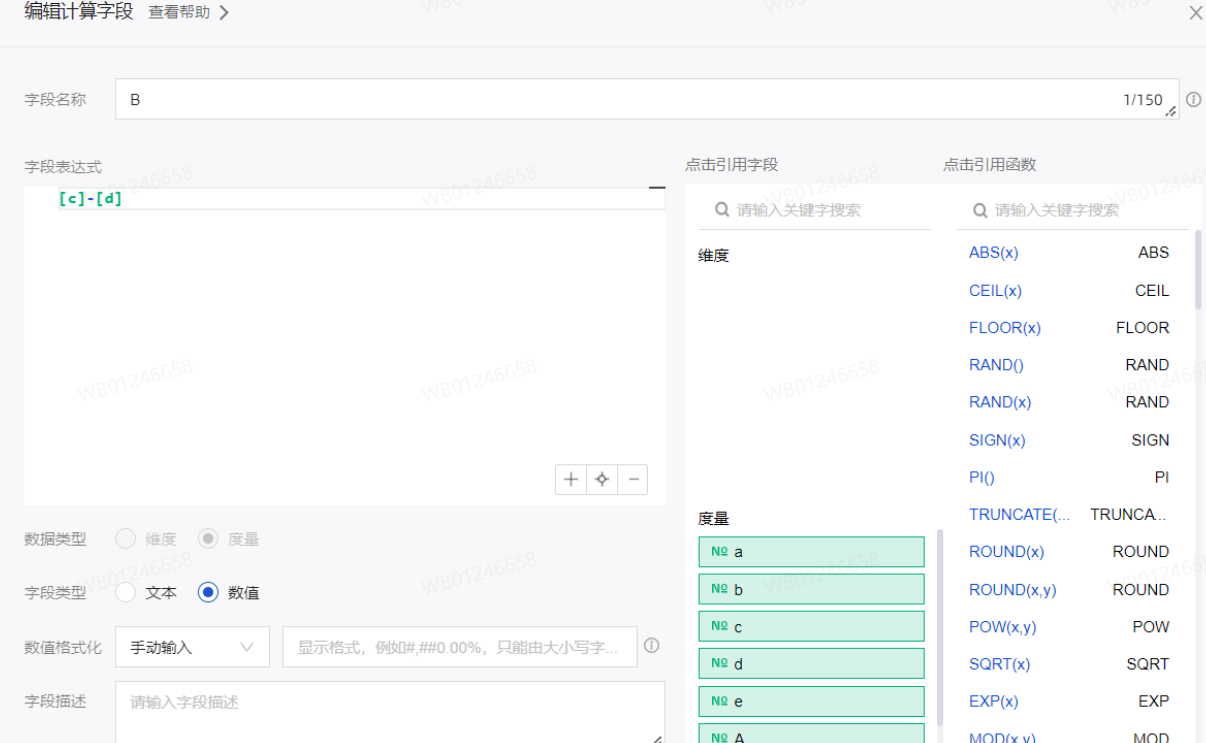Select the 数值 field type radio
Image resolution: width=1206 pixels, height=743 pixels.
(x=208, y=592)
